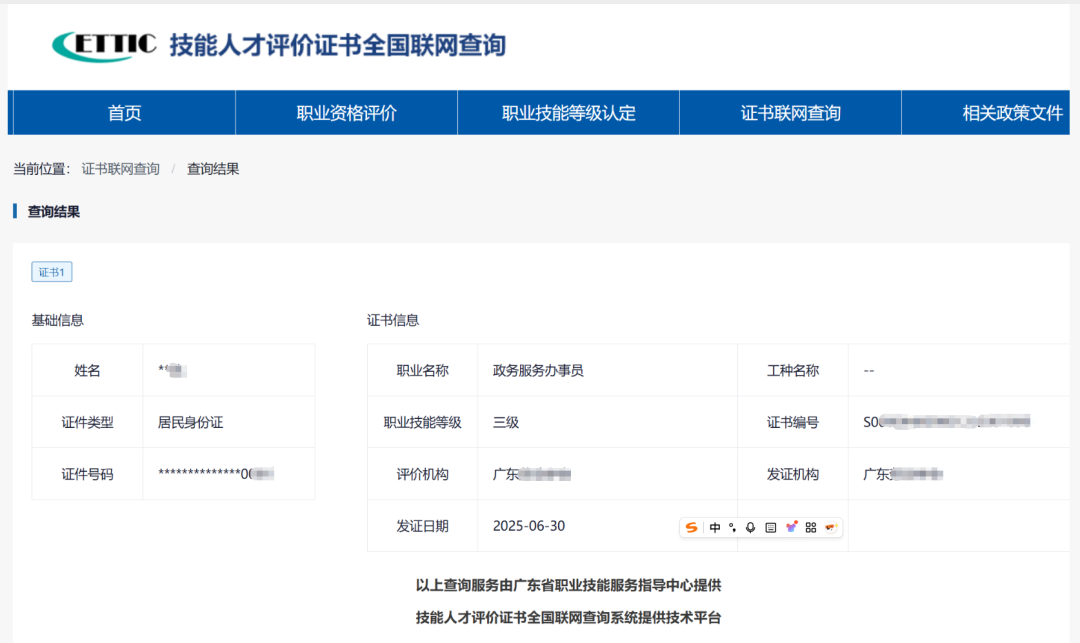Click the punctuation mode icon

pos(732,527)
